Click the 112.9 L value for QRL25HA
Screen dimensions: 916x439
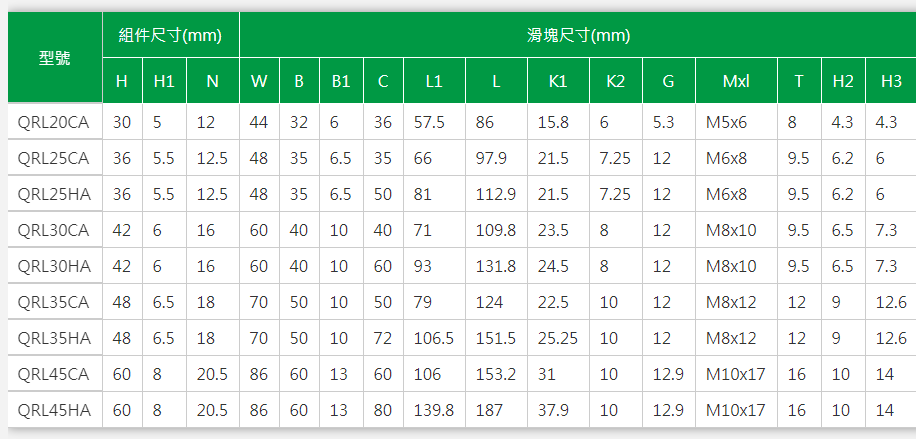497,193
